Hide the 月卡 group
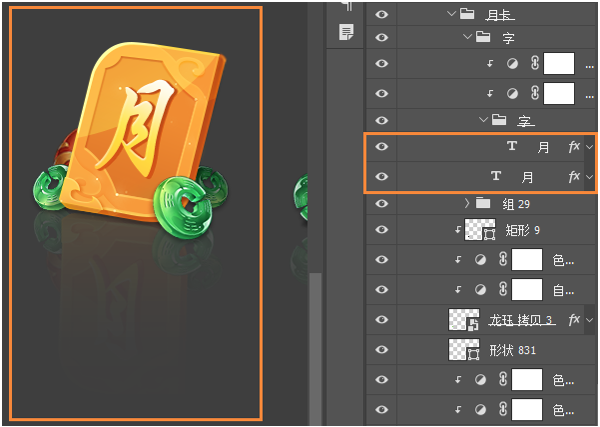Screen dimensions: 600x427 coord(382,14)
